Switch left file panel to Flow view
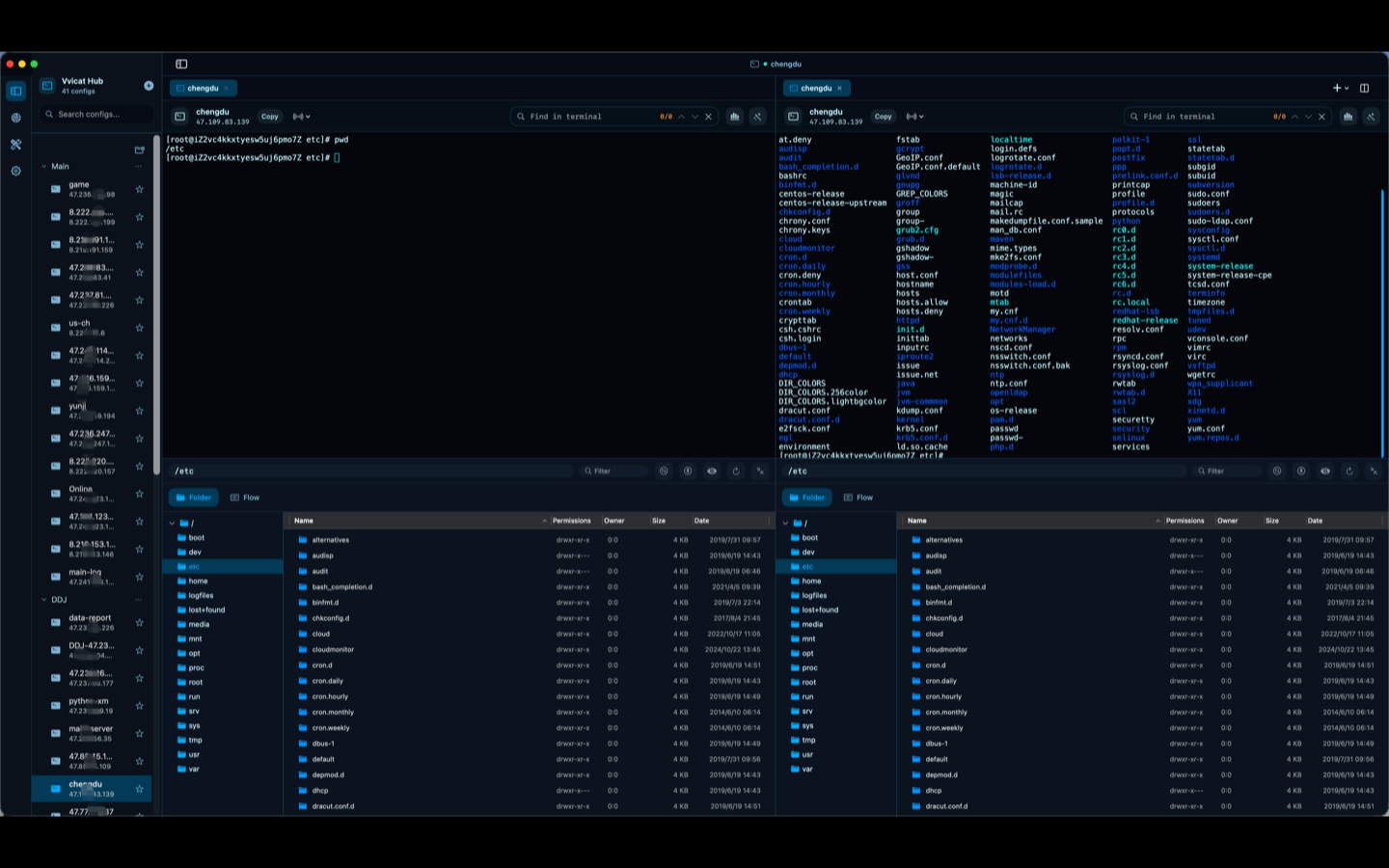The height and width of the screenshot is (868, 1389). coord(245,497)
